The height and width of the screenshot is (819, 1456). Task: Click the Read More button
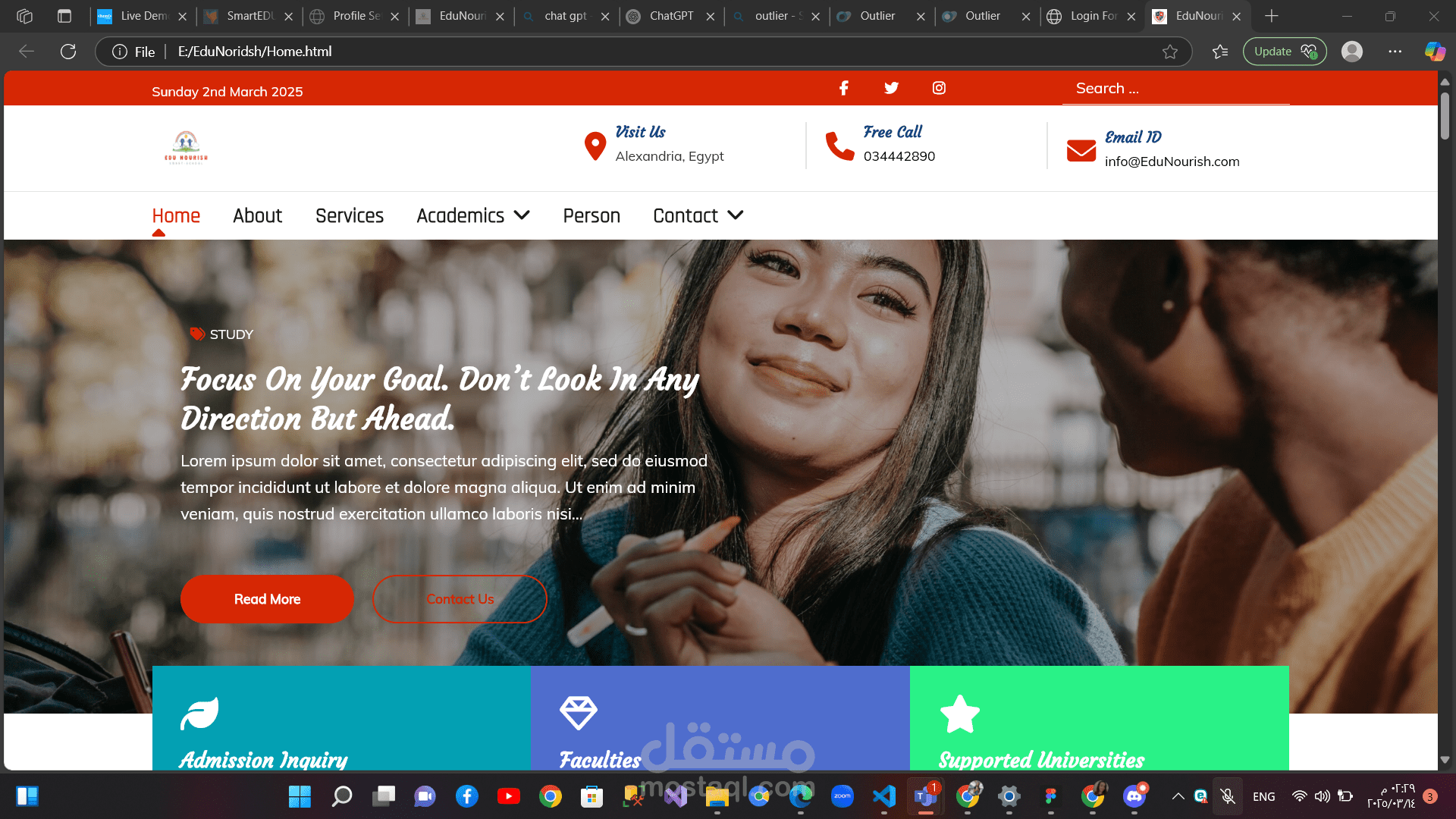click(267, 599)
